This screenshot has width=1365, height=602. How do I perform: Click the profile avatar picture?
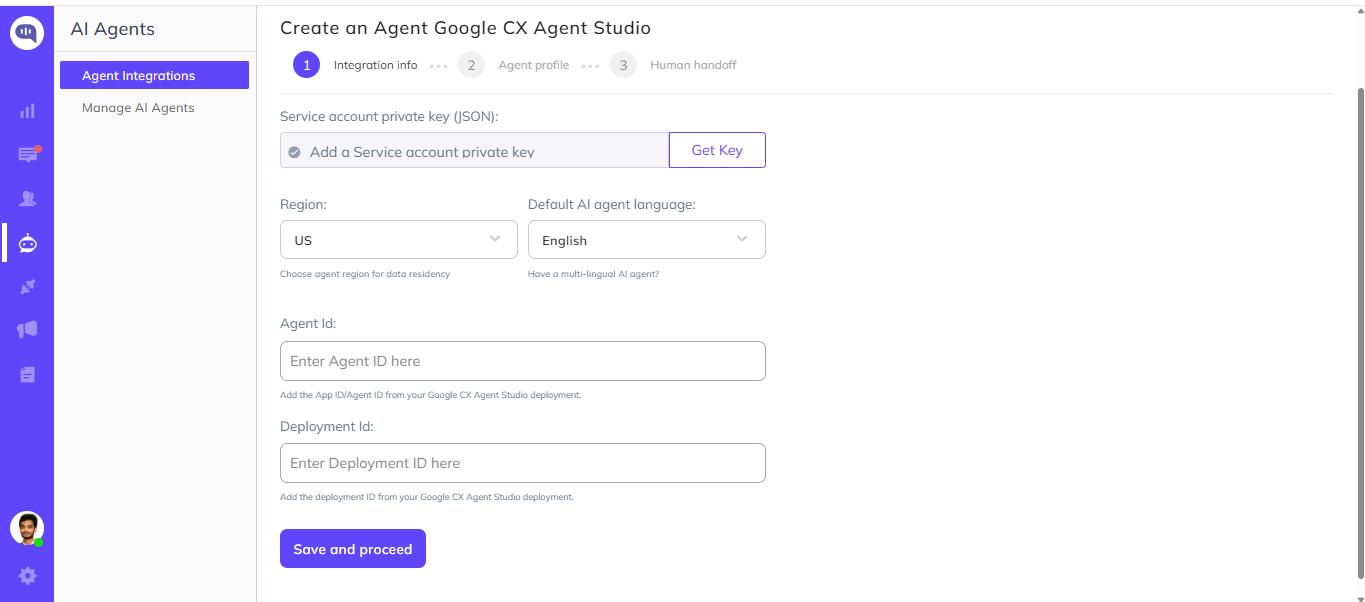[x=27, y=529]
